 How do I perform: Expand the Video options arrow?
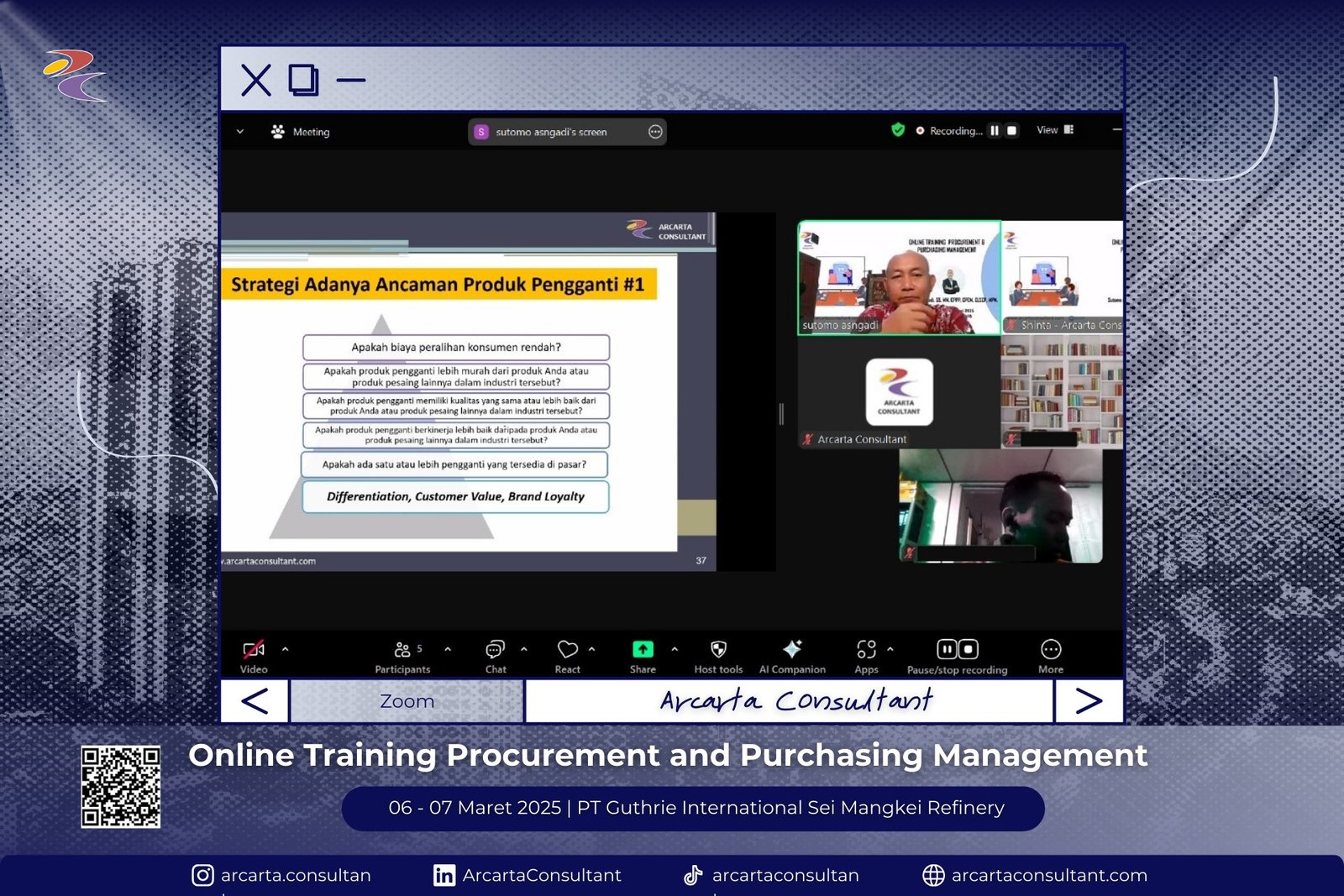pos(286,649)
